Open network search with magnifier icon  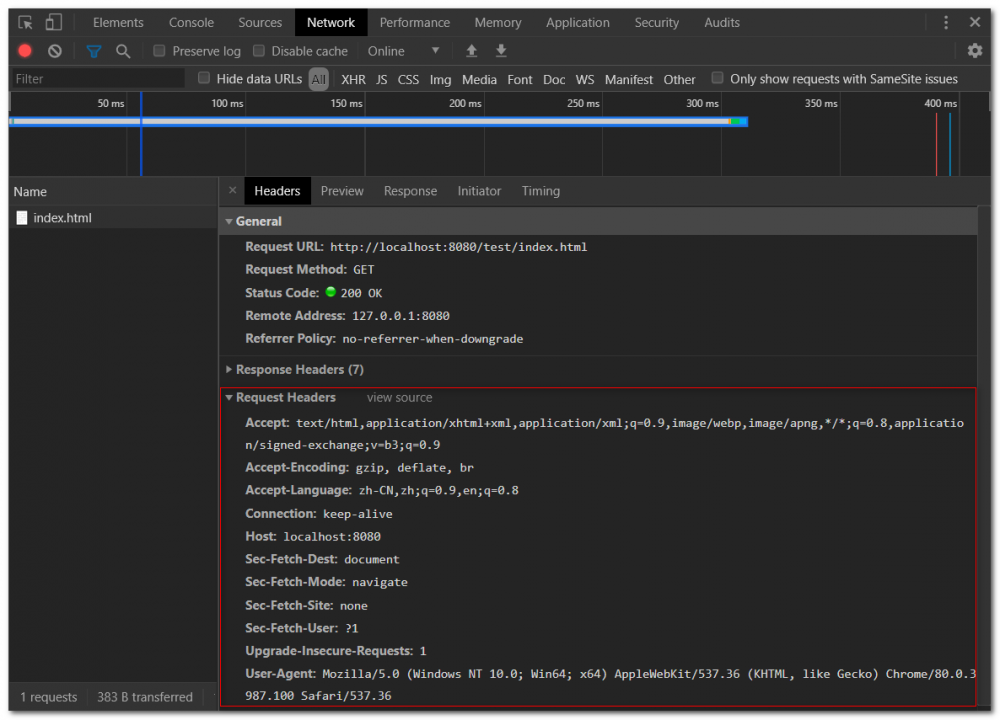tap(123, 51)
